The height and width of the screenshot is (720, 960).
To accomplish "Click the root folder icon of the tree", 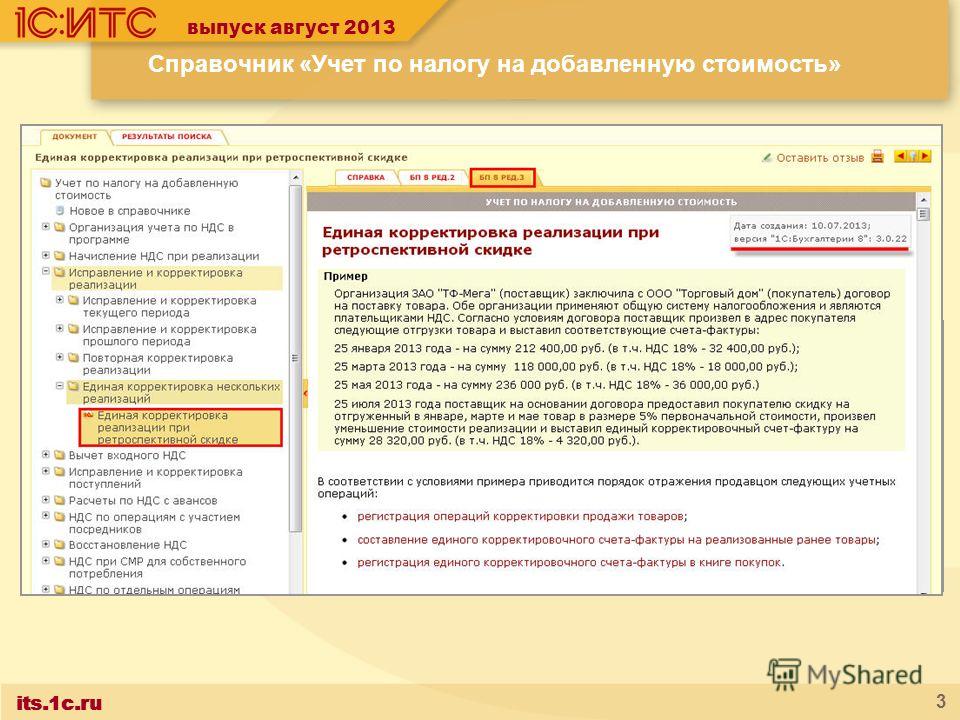I will [45, 182].
